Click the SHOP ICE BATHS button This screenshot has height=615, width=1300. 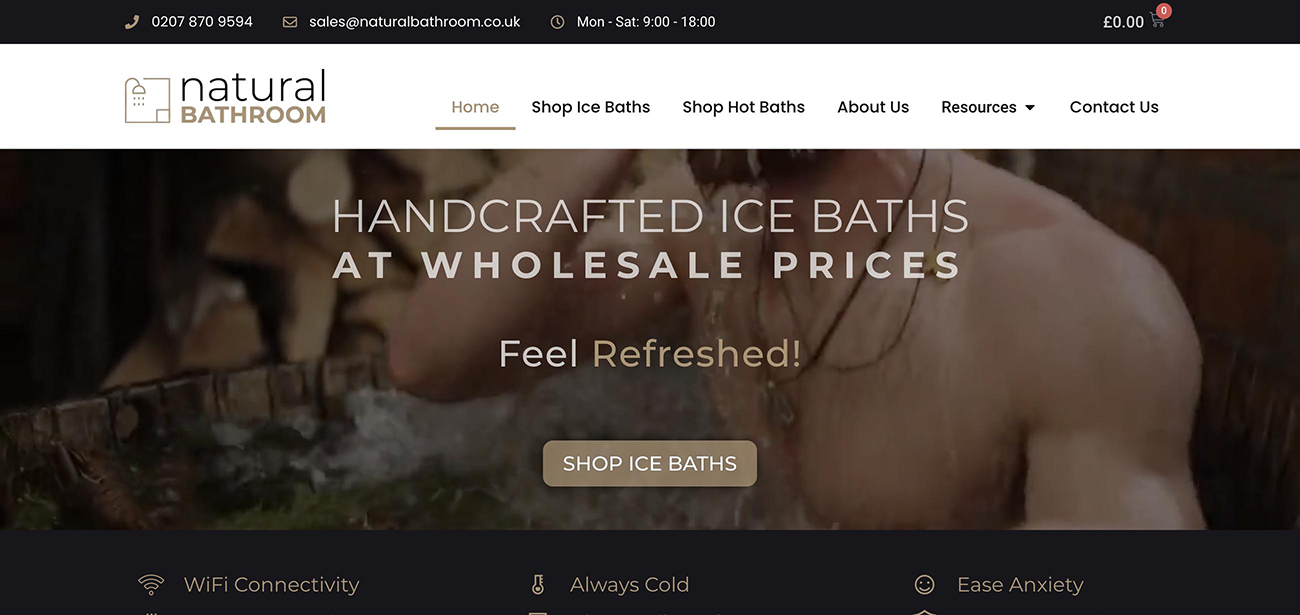point(650,464)
